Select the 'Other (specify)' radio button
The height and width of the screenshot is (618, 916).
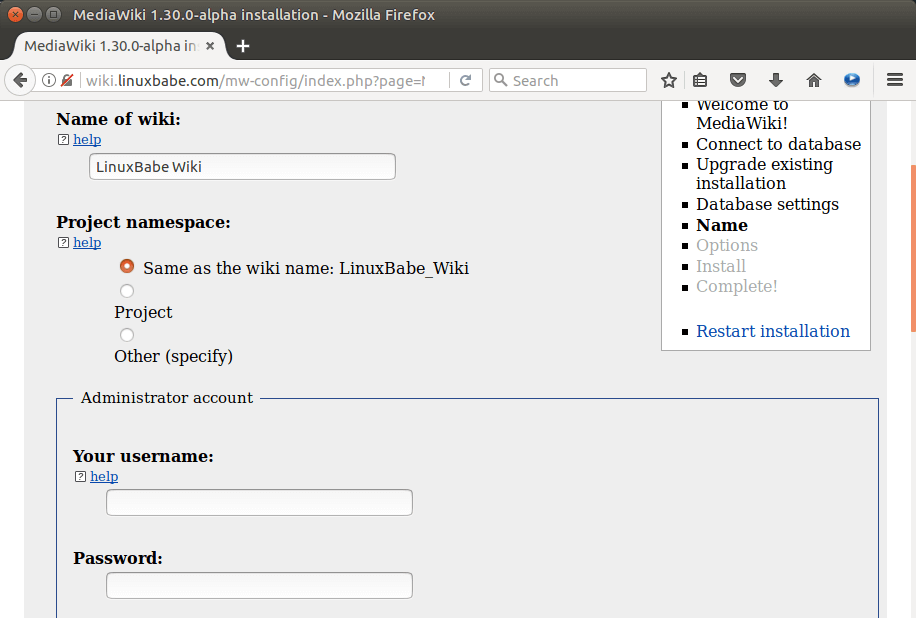pyautogui.click(x=127, y=335)
